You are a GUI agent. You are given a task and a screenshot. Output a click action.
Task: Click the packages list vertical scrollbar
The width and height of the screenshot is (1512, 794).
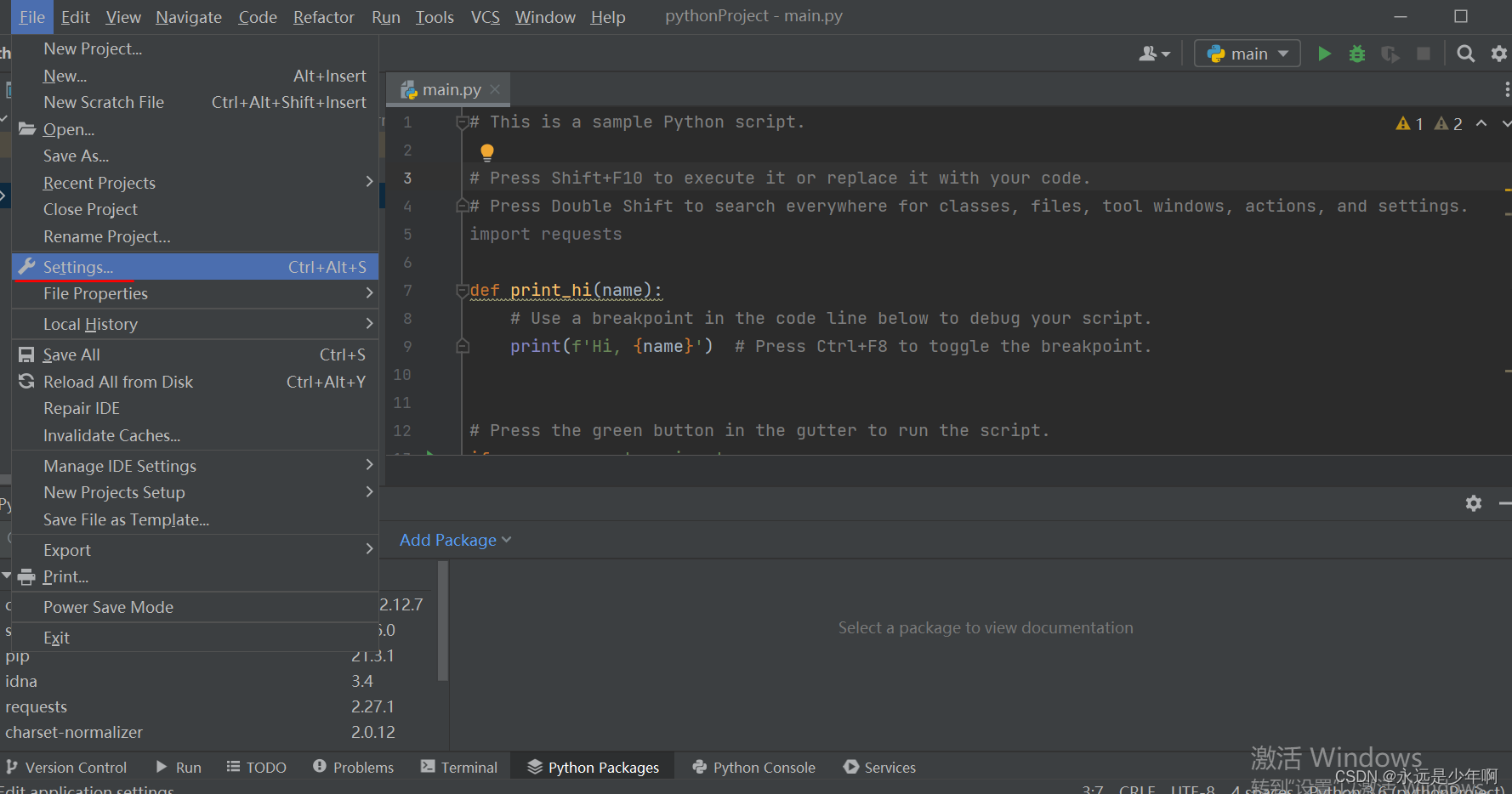pos(443,621)
